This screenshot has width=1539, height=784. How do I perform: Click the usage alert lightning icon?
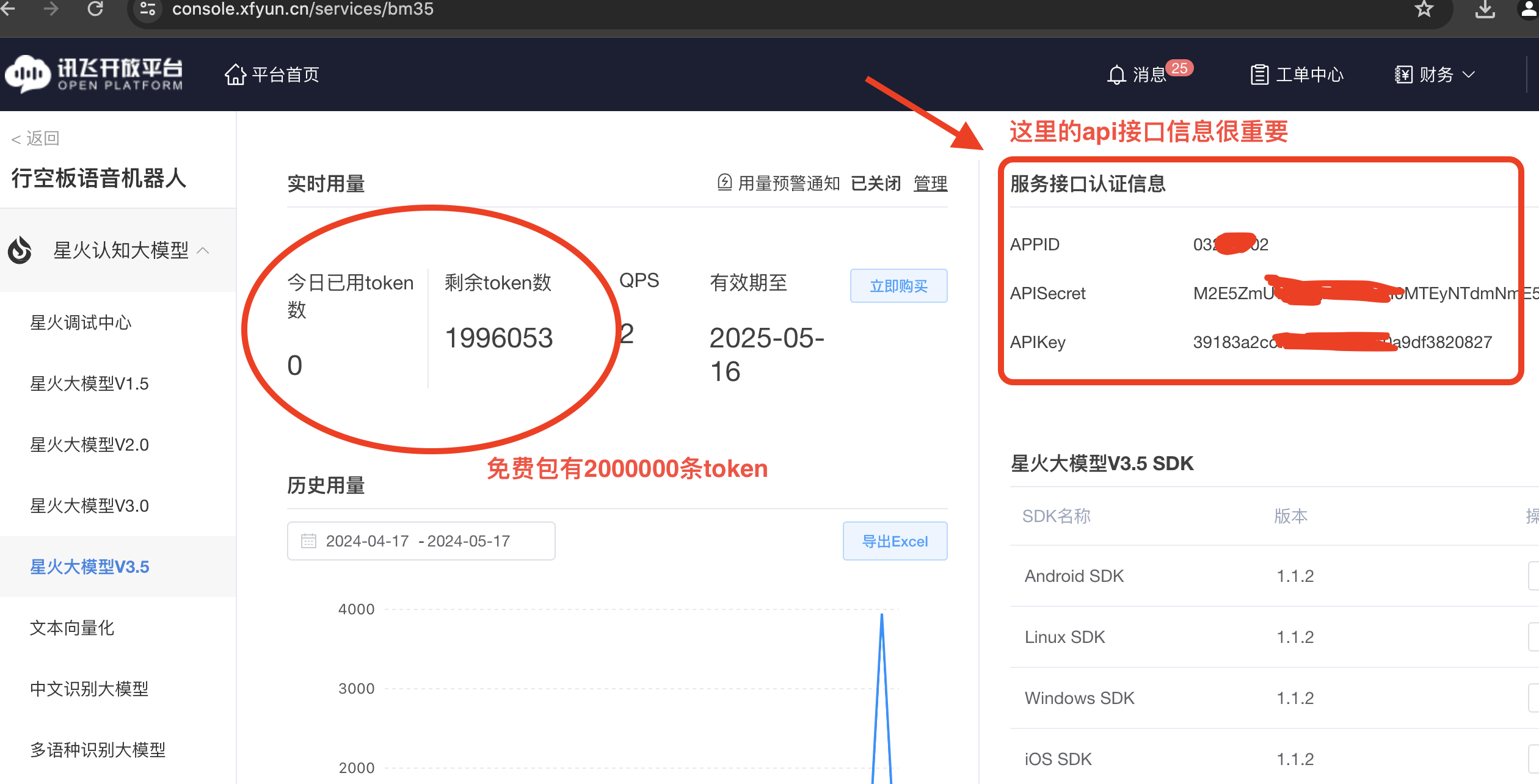point(724,183)
